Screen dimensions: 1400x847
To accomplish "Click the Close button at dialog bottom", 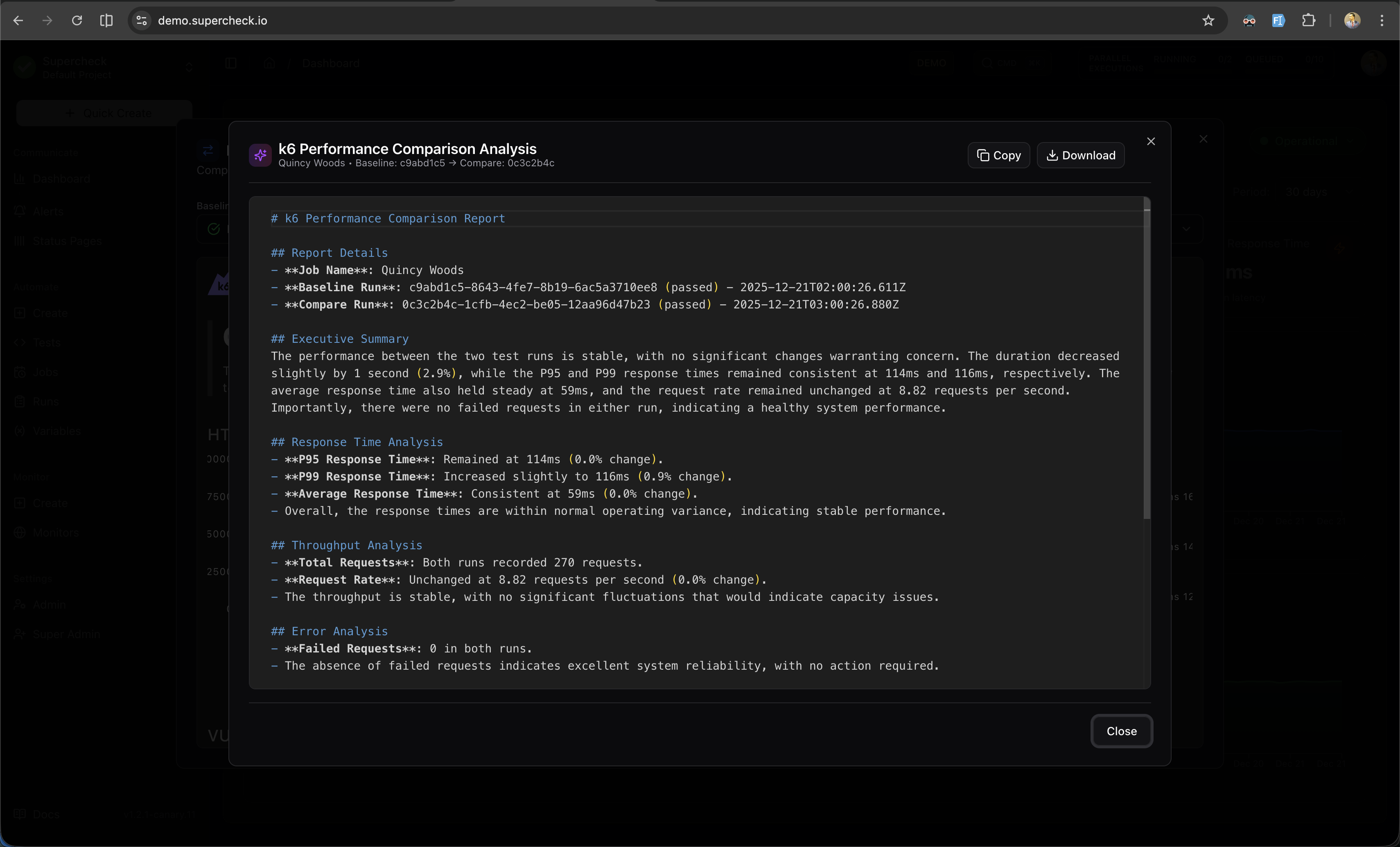I will click(x=1121, y=731).
